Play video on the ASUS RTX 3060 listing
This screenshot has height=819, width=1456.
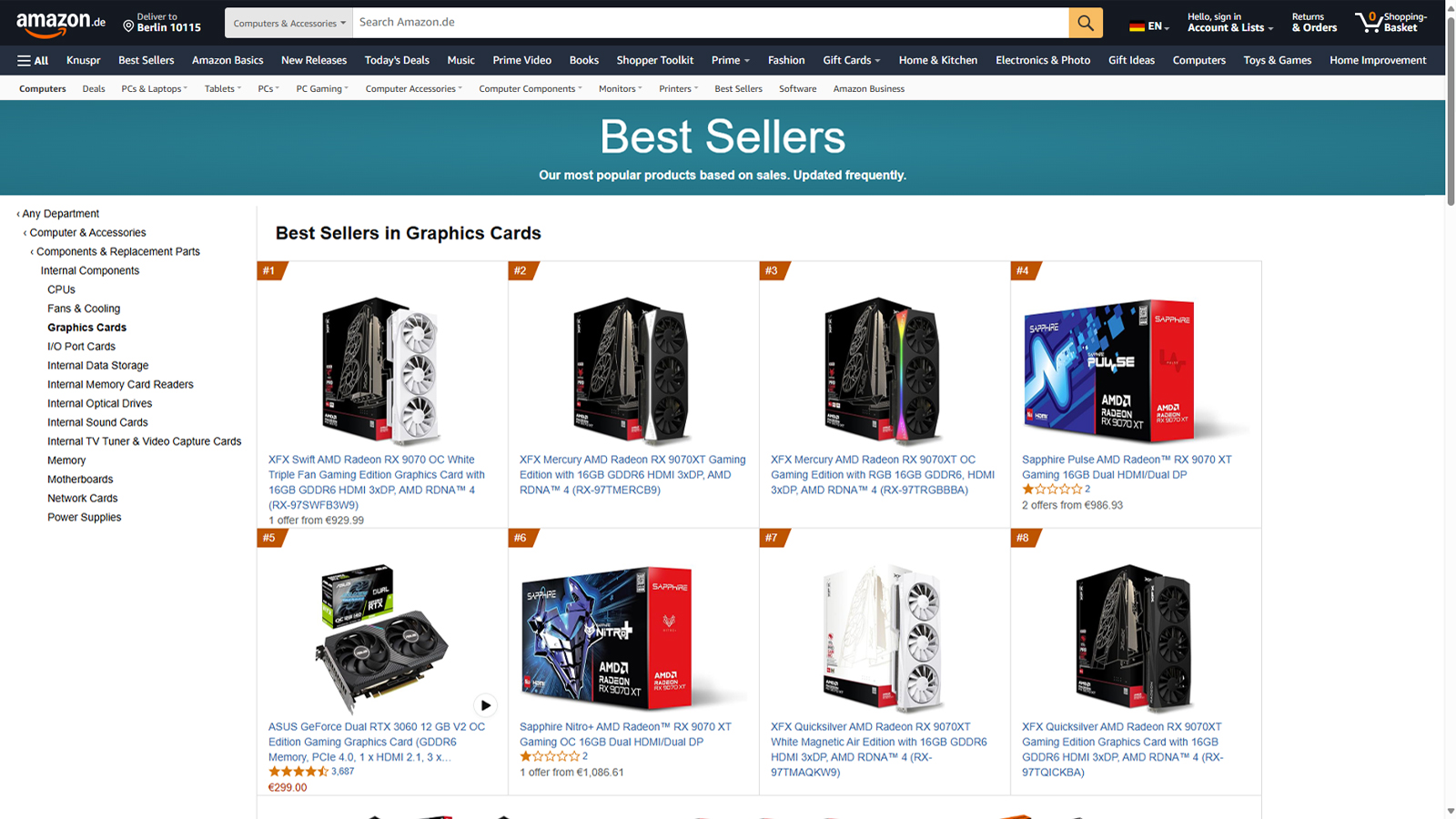click(485, 705)
